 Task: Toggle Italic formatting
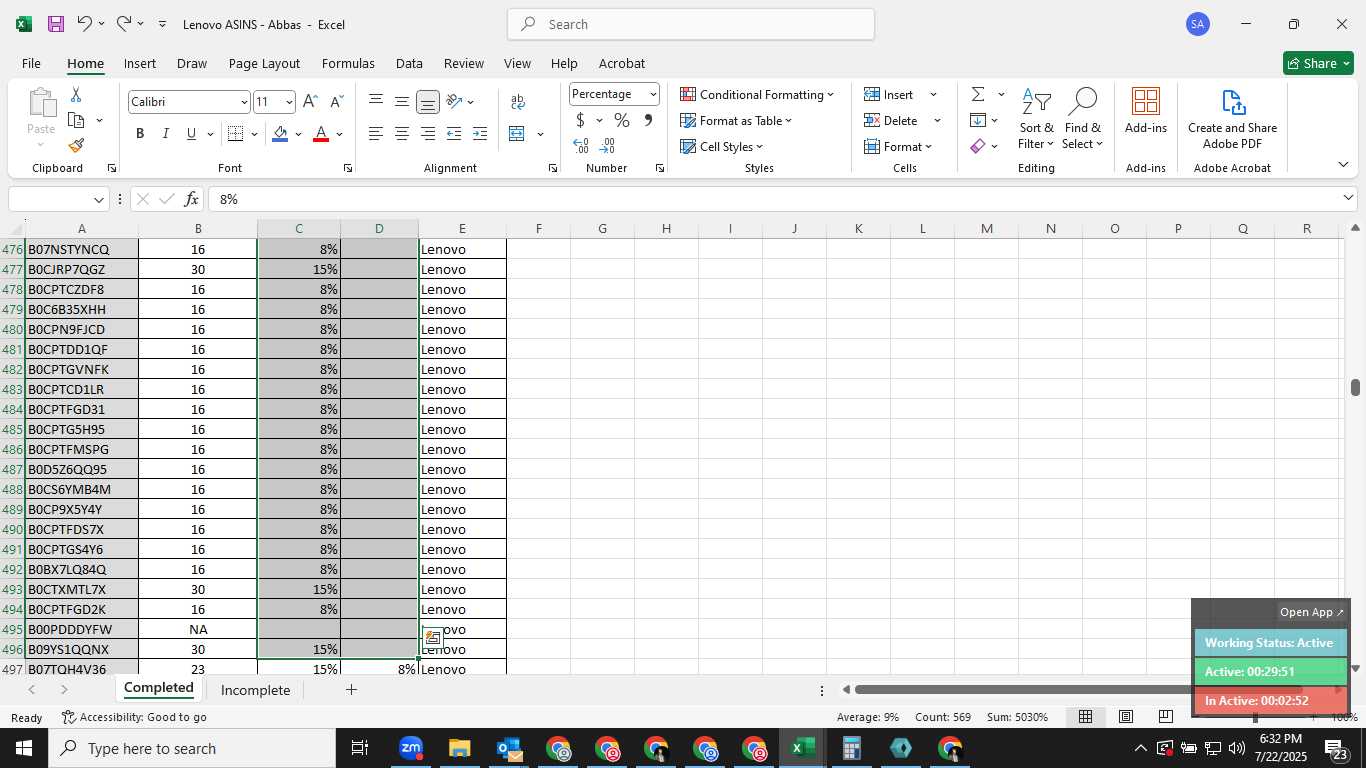165,134
